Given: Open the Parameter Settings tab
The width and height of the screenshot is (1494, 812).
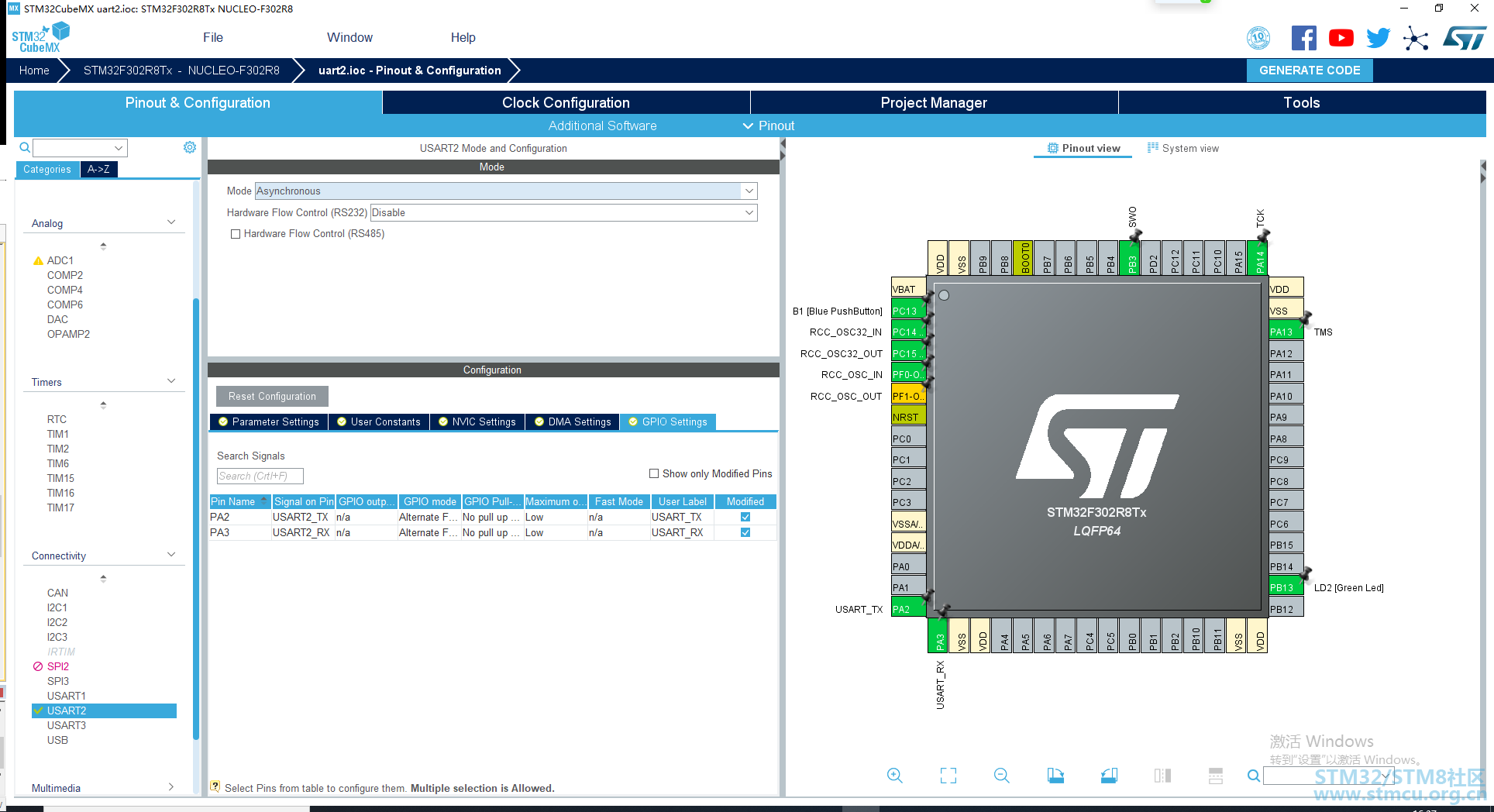Looking at the screenshot, I should click(x=269, y=421).
